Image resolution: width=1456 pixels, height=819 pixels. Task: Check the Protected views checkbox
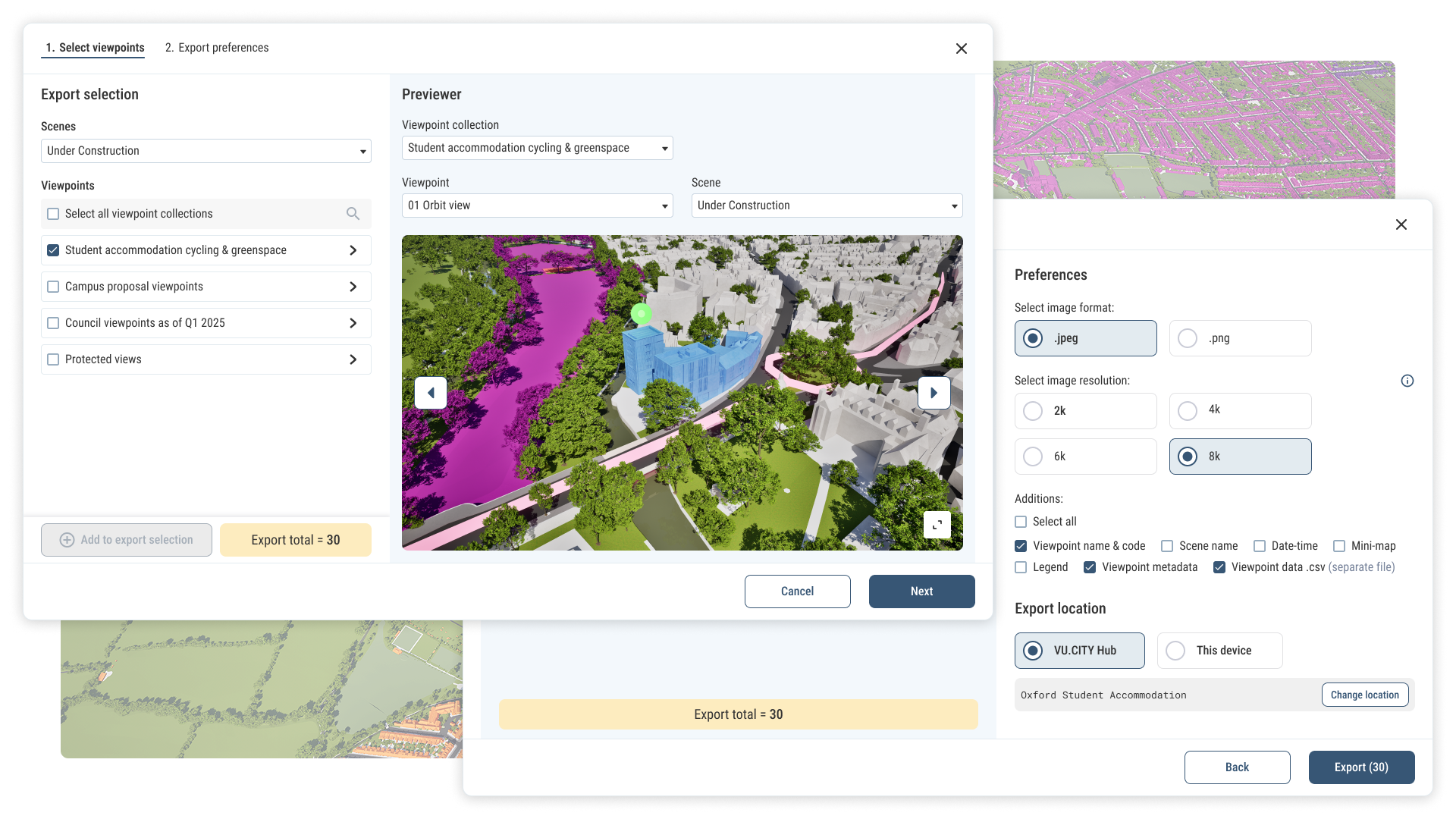point(53,359)
